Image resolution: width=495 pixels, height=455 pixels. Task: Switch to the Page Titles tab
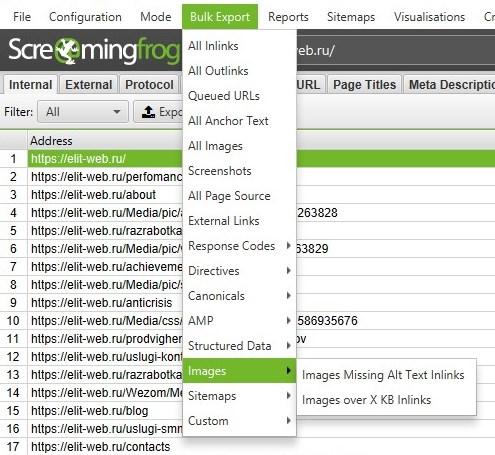[x=365, y=85]
